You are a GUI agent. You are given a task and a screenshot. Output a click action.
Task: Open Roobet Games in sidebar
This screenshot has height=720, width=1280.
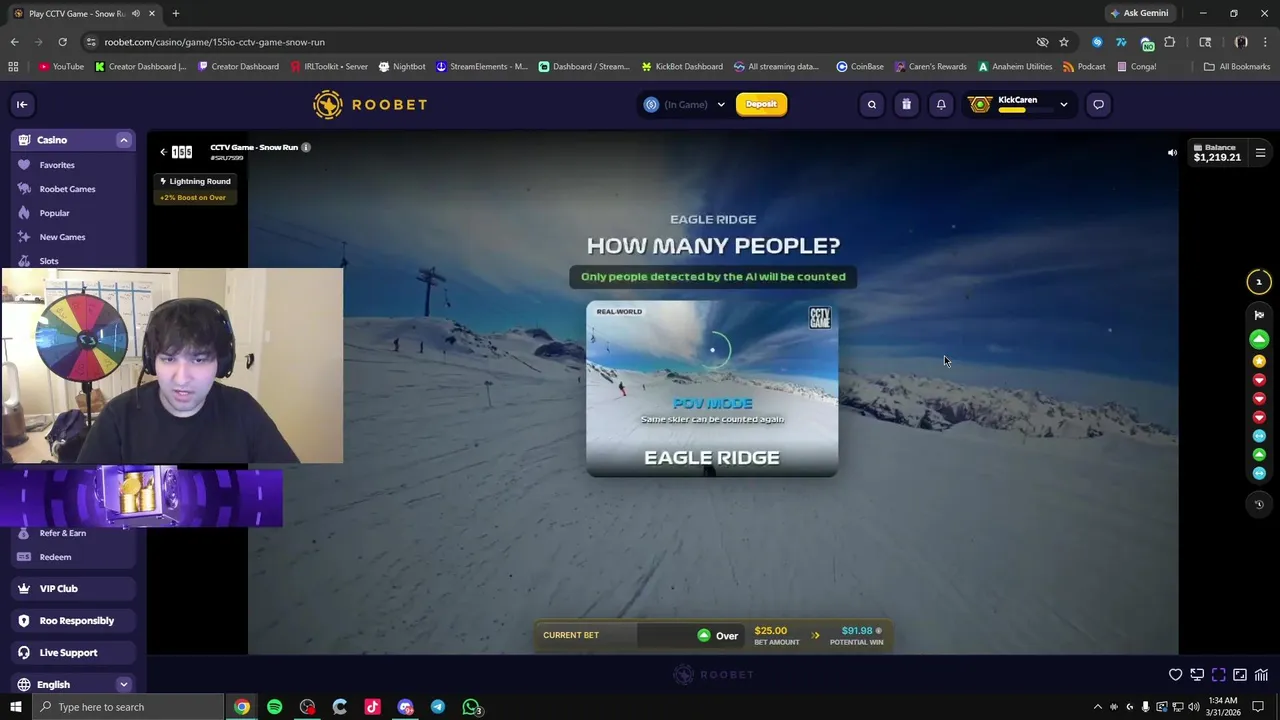coord(73,189)
